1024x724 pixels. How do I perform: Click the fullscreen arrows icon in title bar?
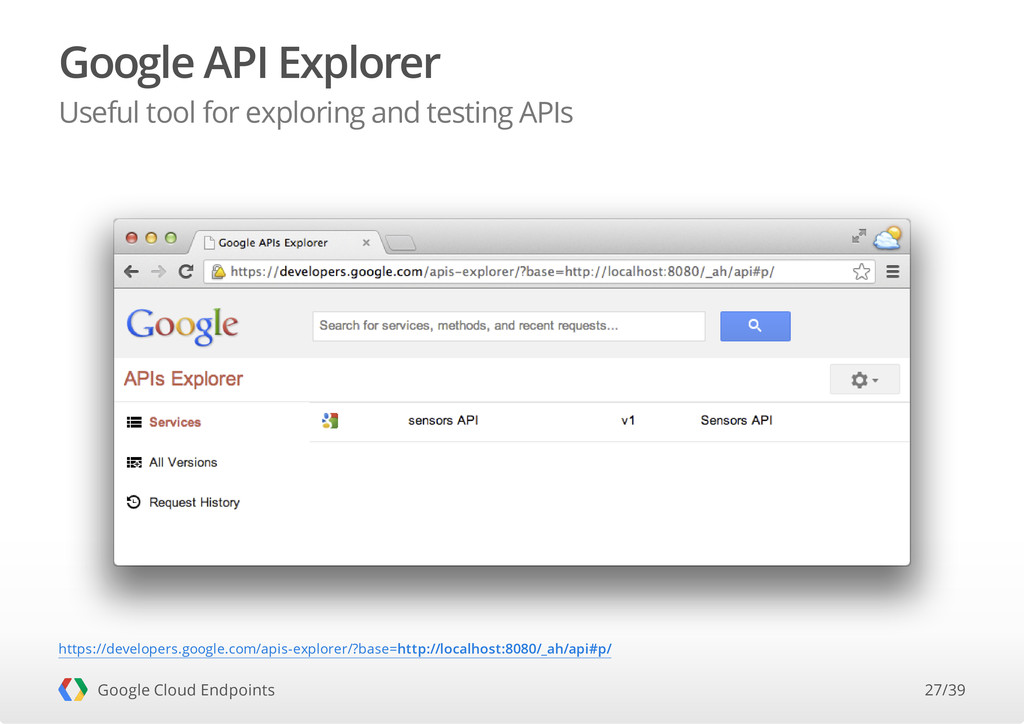point(859,236)
